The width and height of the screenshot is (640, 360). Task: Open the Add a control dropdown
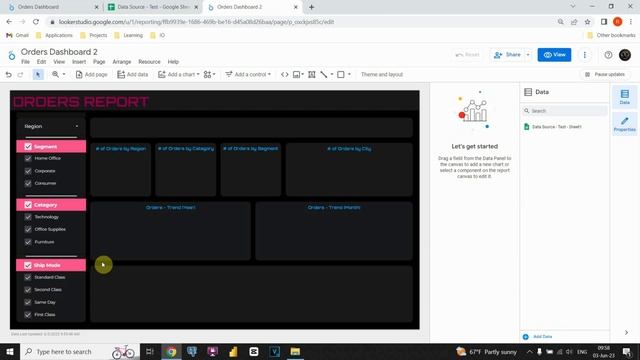pos(248,74)
